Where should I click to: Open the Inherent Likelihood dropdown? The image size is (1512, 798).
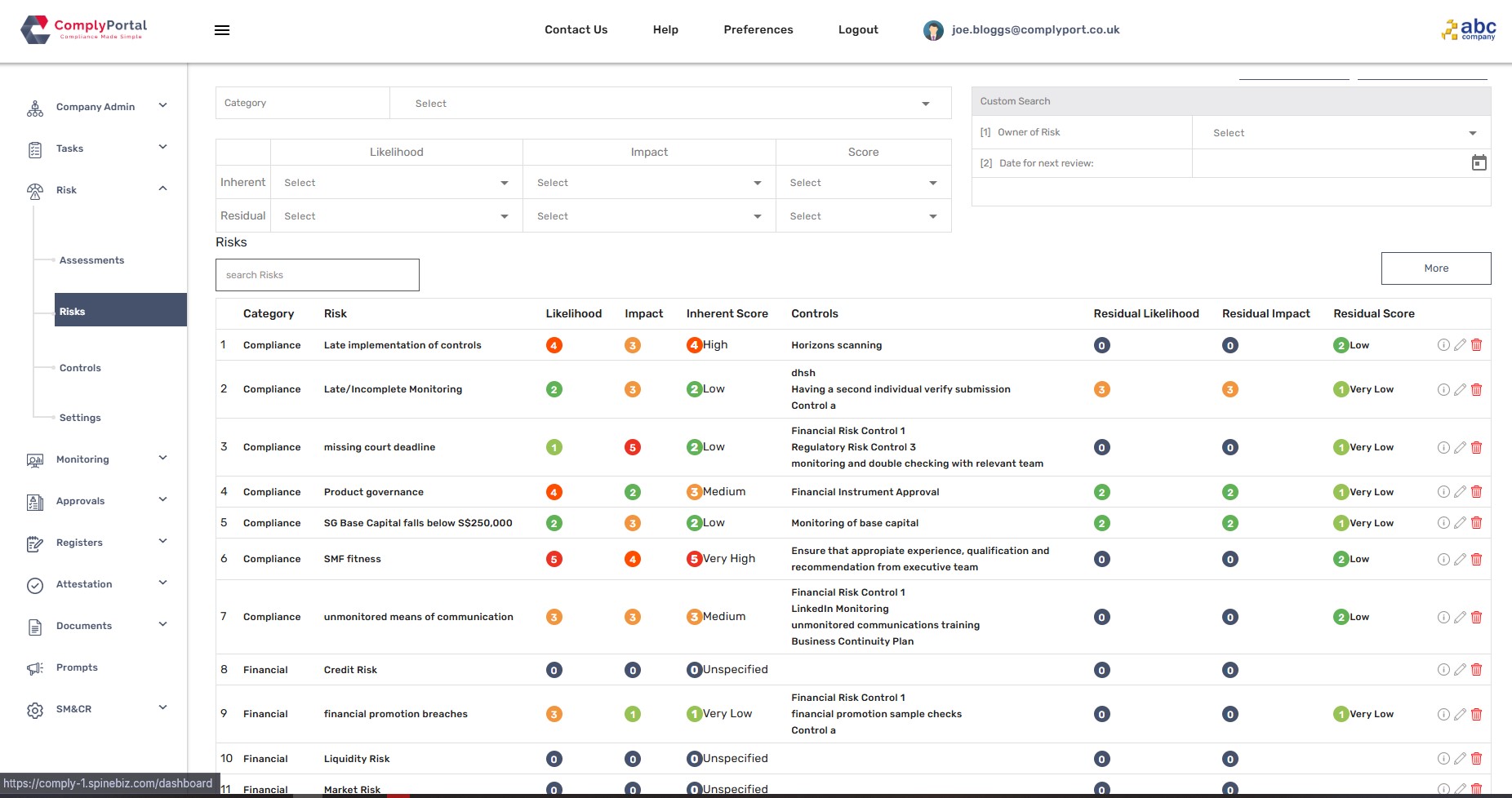point(396,184)
